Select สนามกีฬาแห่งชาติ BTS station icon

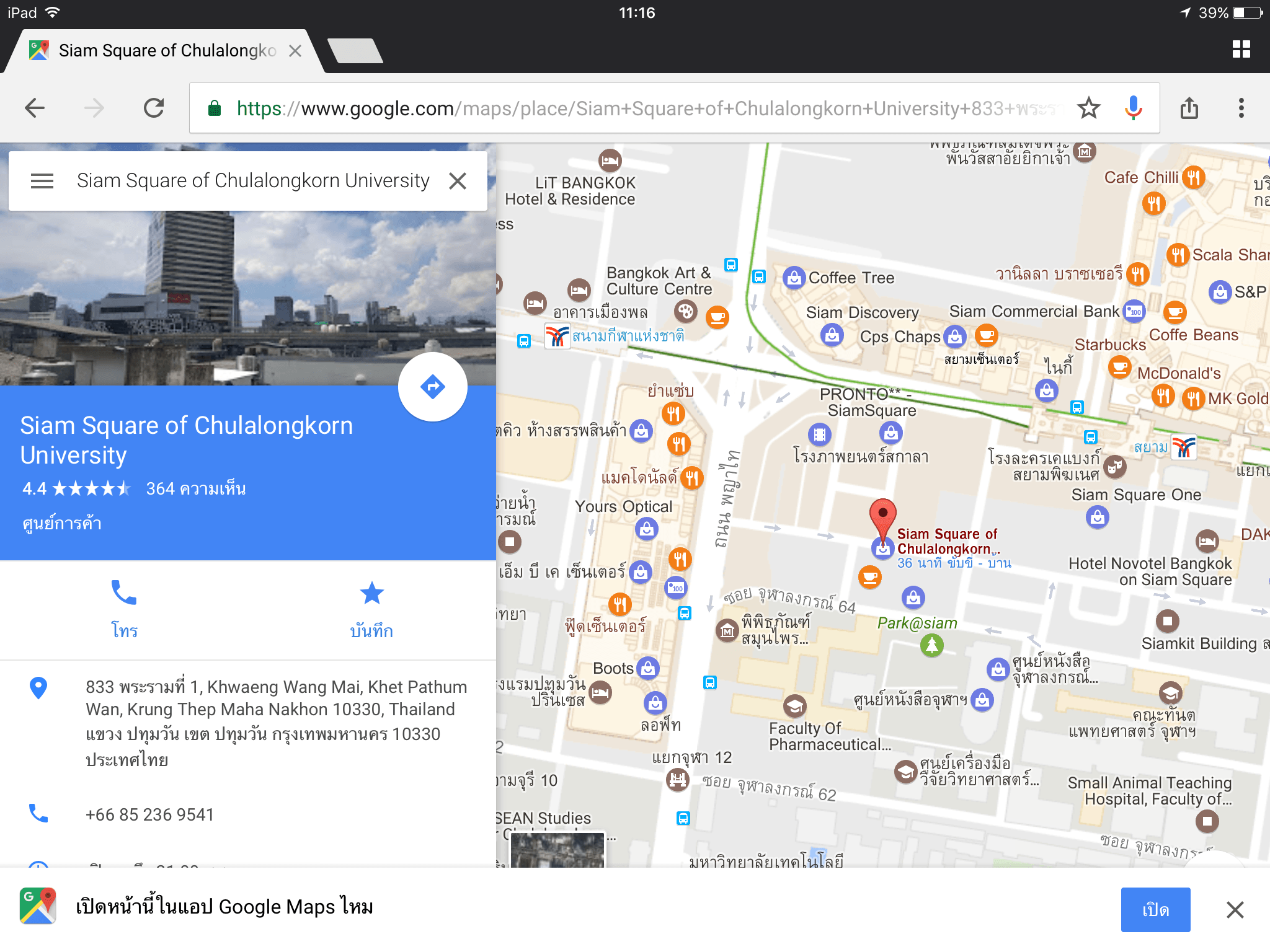557,336
